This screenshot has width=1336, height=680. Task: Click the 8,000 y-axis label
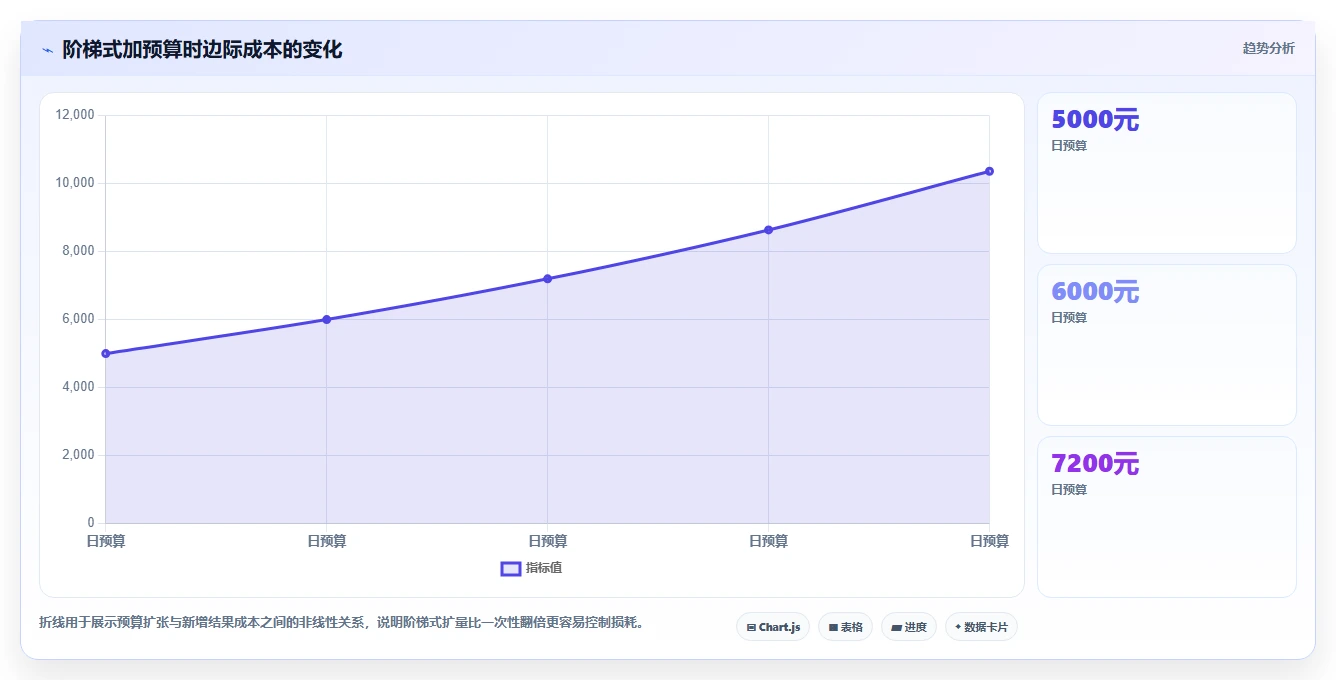[78, 251]
